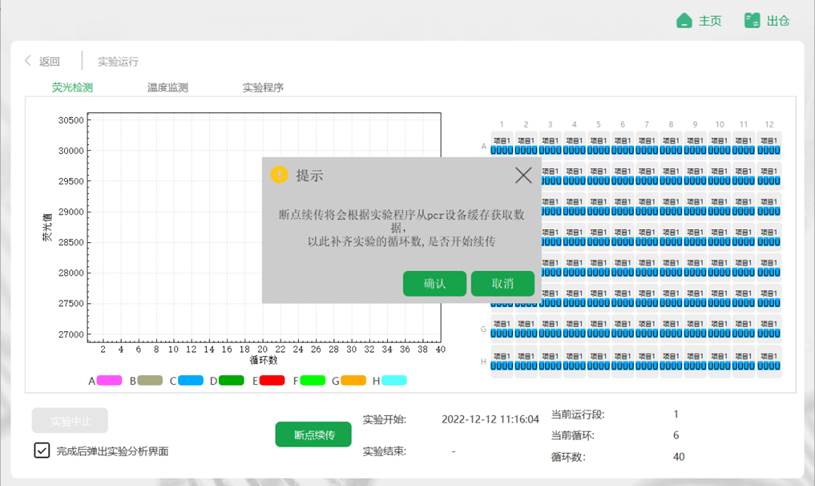815x486 pixels.
Task: Close the 提示 dialog with X
Action: point(523,175)
